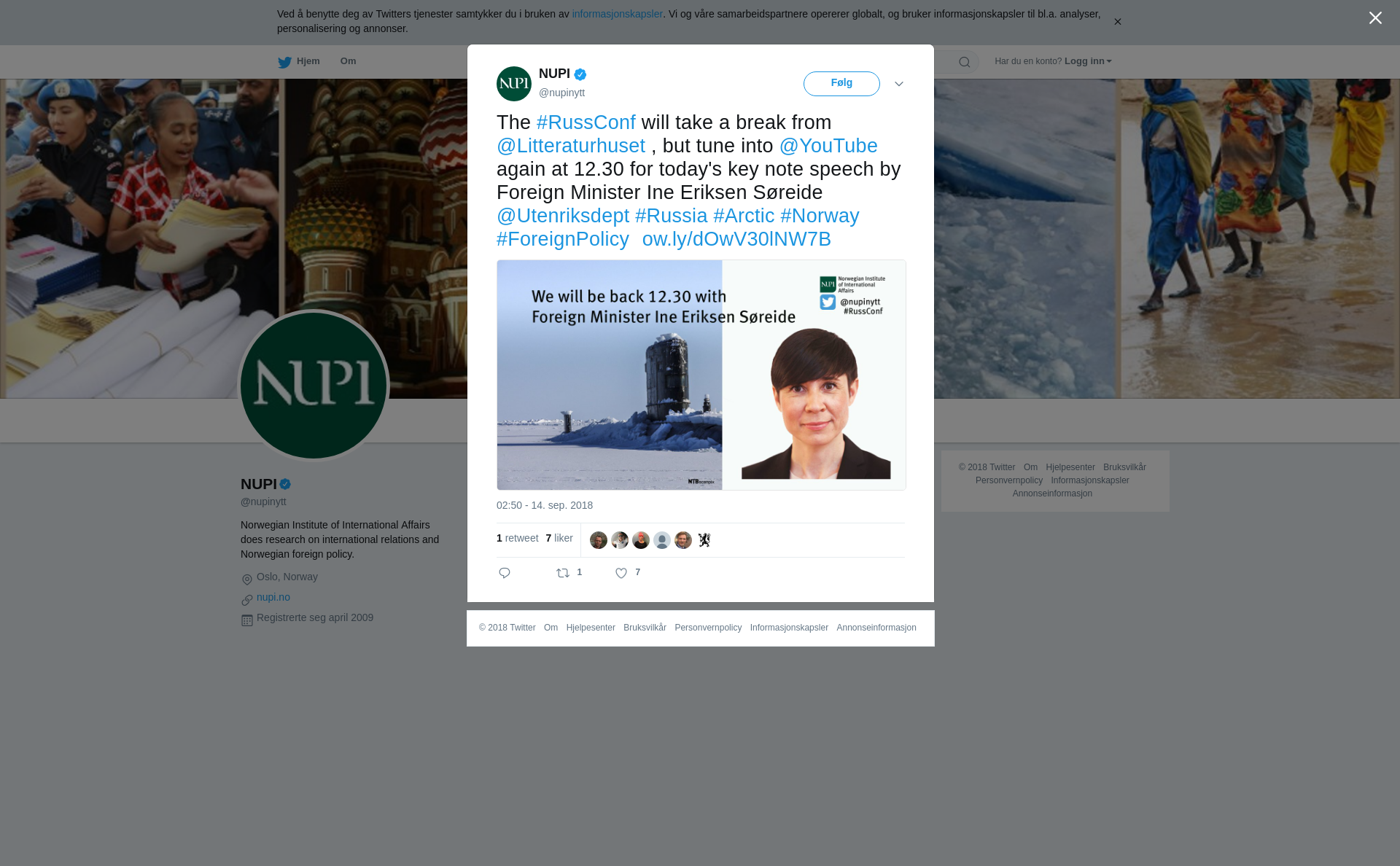Open the #RussConf hashtag link

coord(586,122)
